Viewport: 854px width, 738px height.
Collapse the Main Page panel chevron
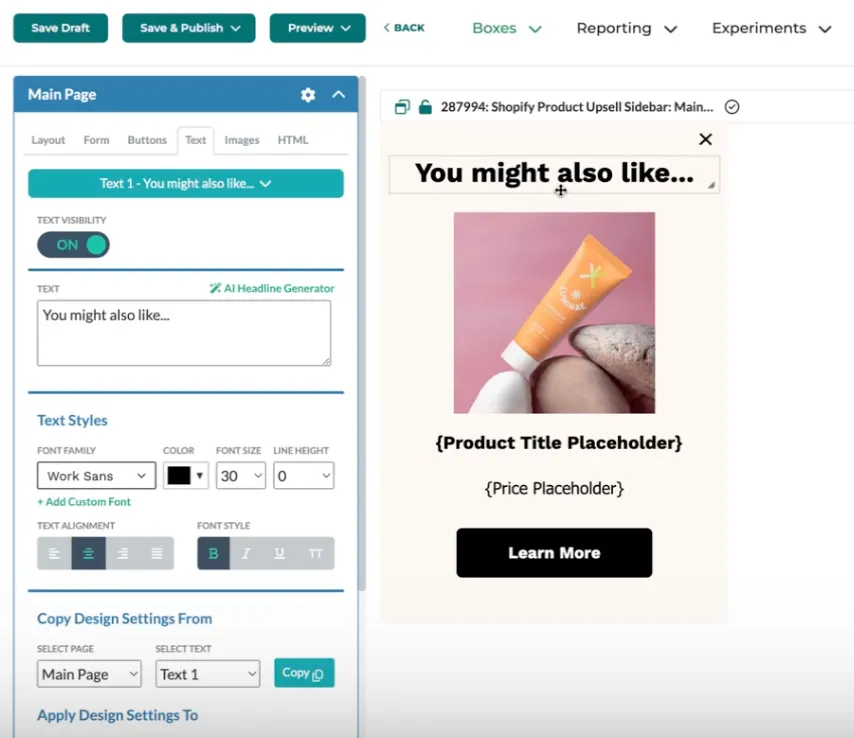338,94
